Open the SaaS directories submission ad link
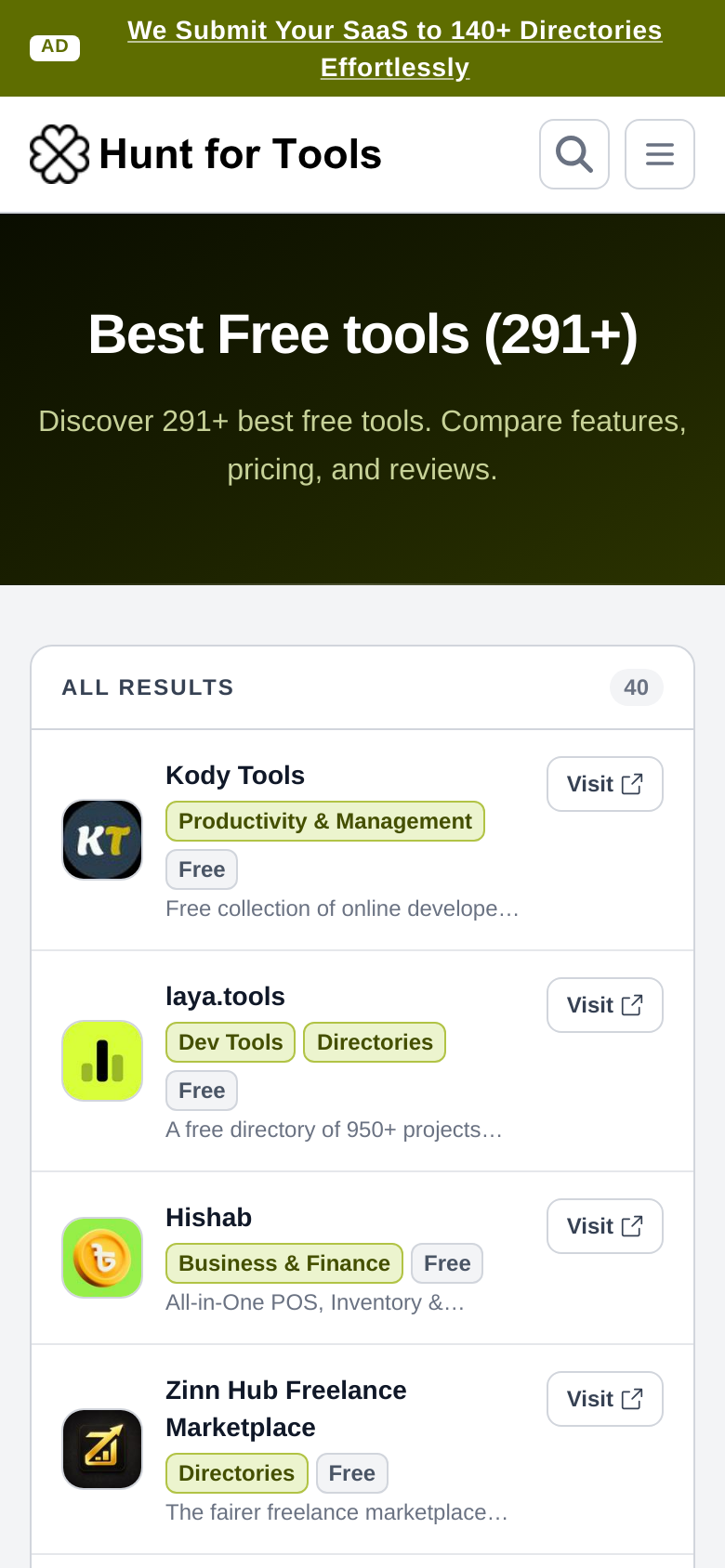725x1568 pixels. point(395,48)
